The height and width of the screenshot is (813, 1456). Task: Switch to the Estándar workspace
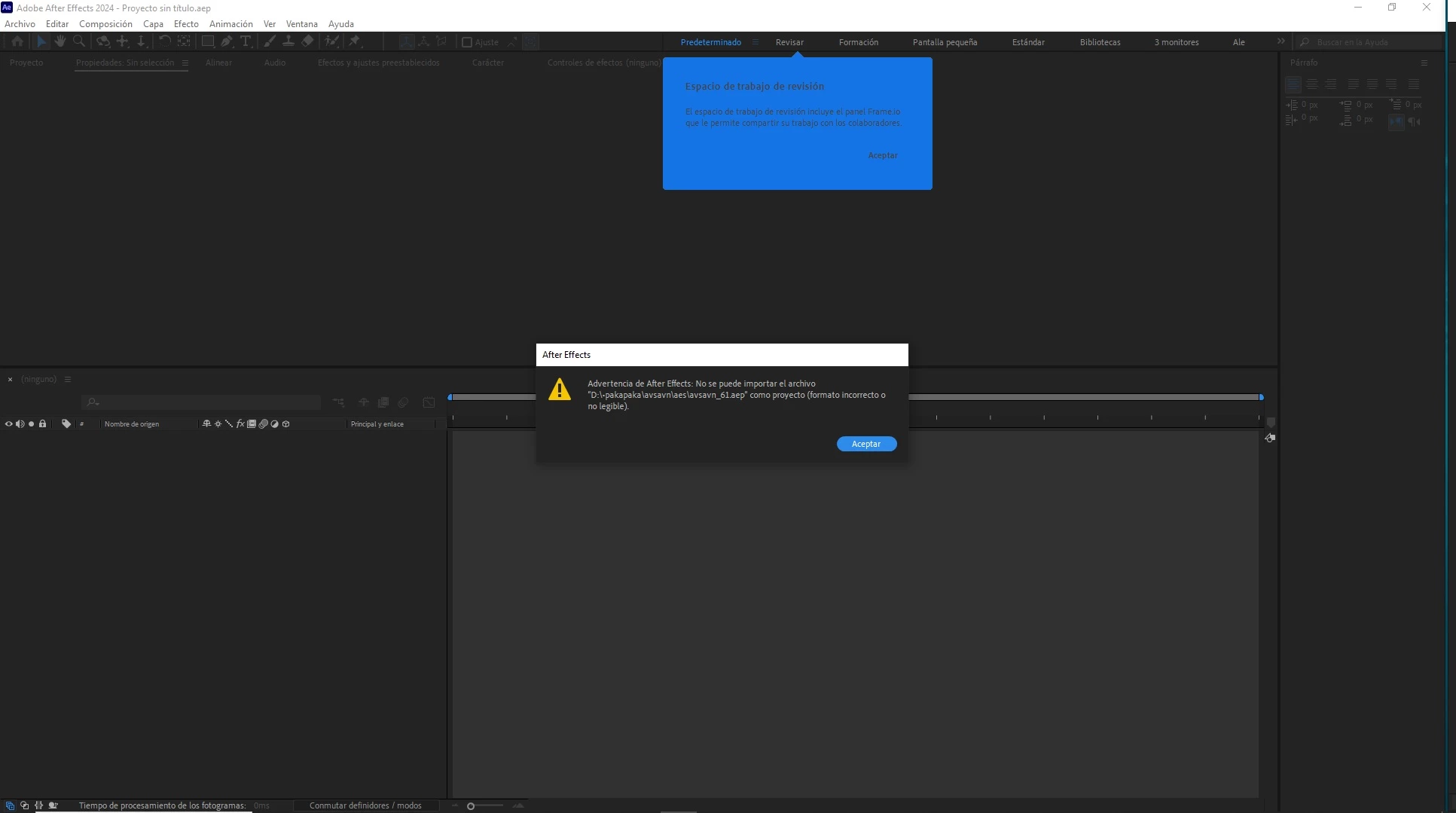pos(1028,42)
